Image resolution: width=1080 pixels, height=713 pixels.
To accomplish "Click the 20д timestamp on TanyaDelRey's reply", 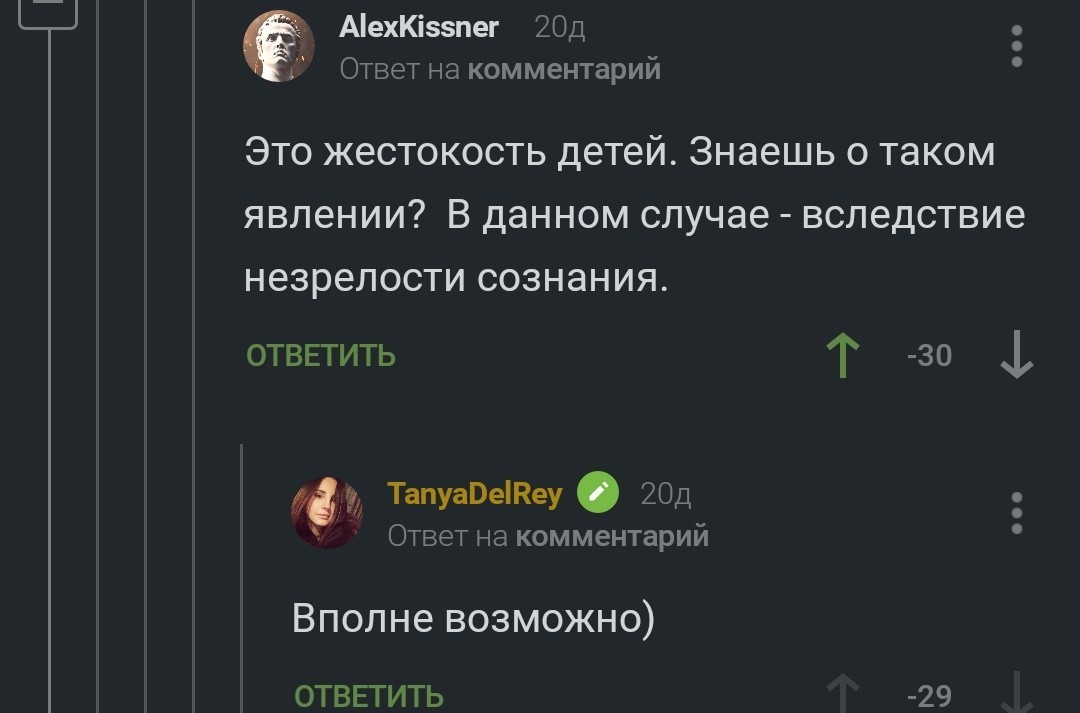I will point(665,494).
